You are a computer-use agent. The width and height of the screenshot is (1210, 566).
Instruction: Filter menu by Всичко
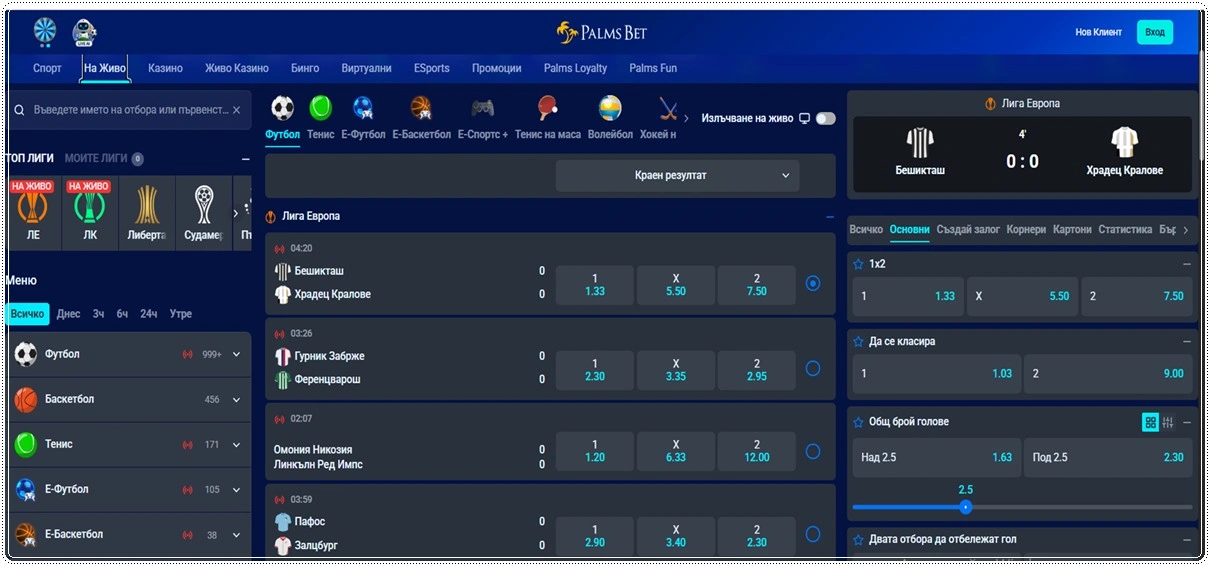coord(28,314)
